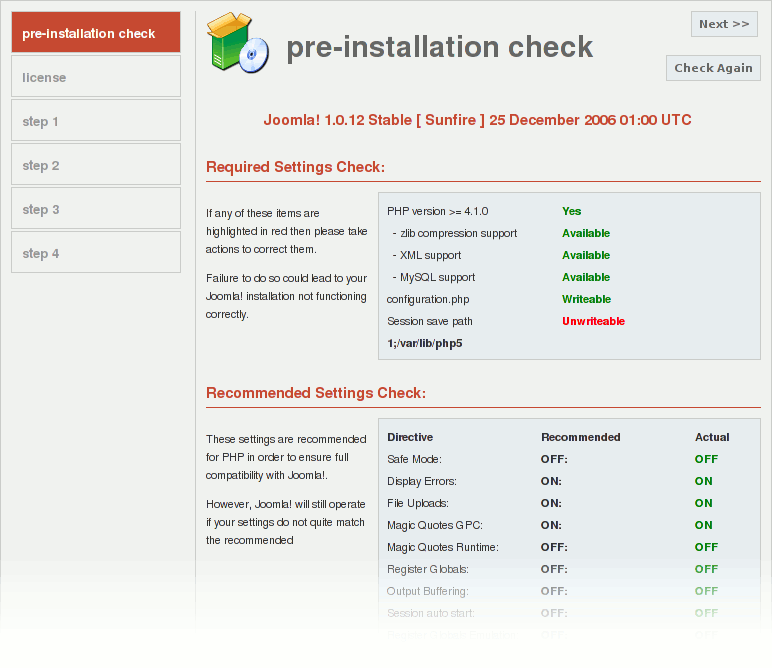Click the 'If any of these items' paragraph
The width and height of the screenshot is (772, 668).
287,231
